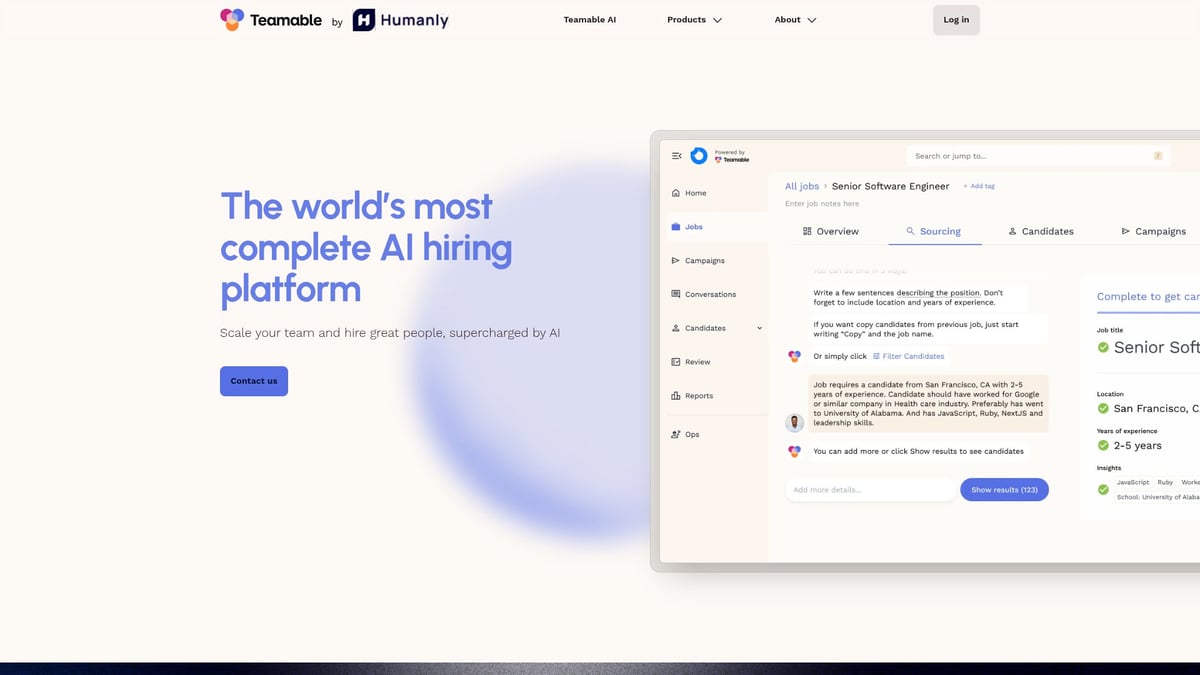Toggle the Job title completion checkmark
The width and height of the screenshot is (1200, 675).
tap(1101, 347)
